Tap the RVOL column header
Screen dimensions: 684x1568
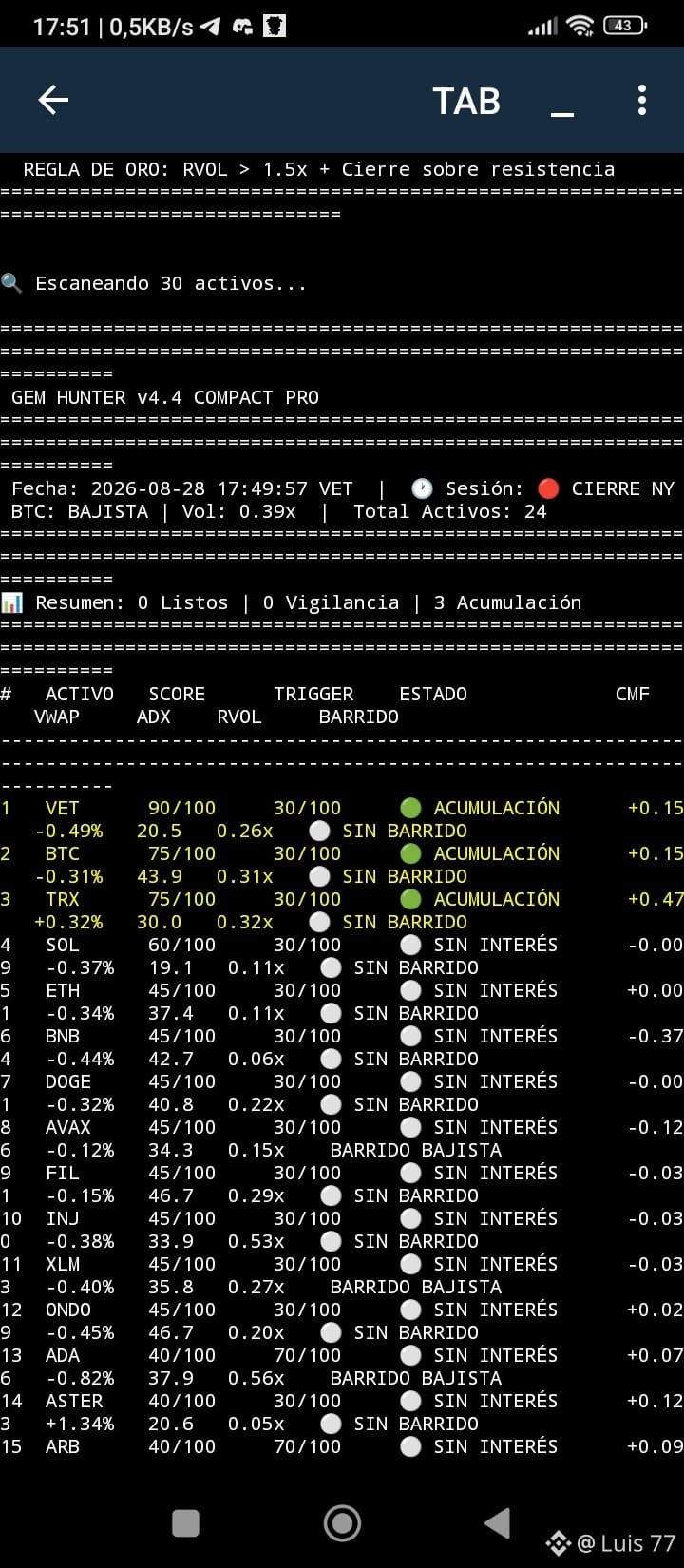coord(239,717)
